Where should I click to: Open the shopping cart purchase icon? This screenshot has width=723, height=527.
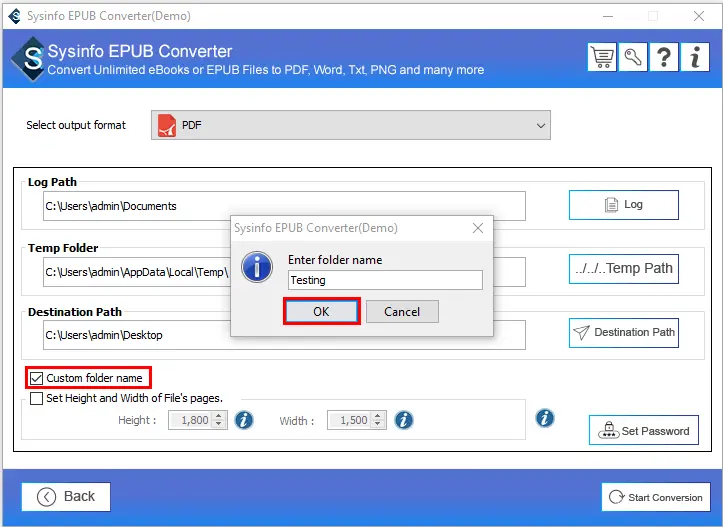coord(602,57)
